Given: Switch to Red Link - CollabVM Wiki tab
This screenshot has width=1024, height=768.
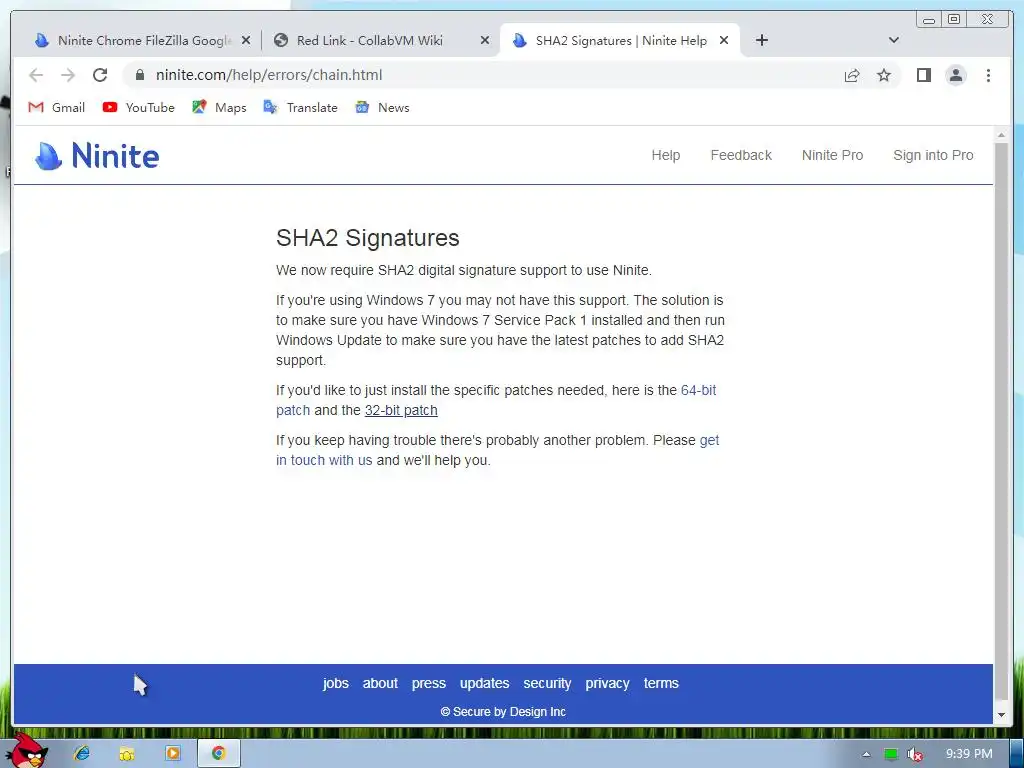Looking at the screenshot, I should click(x=369, y=40).
